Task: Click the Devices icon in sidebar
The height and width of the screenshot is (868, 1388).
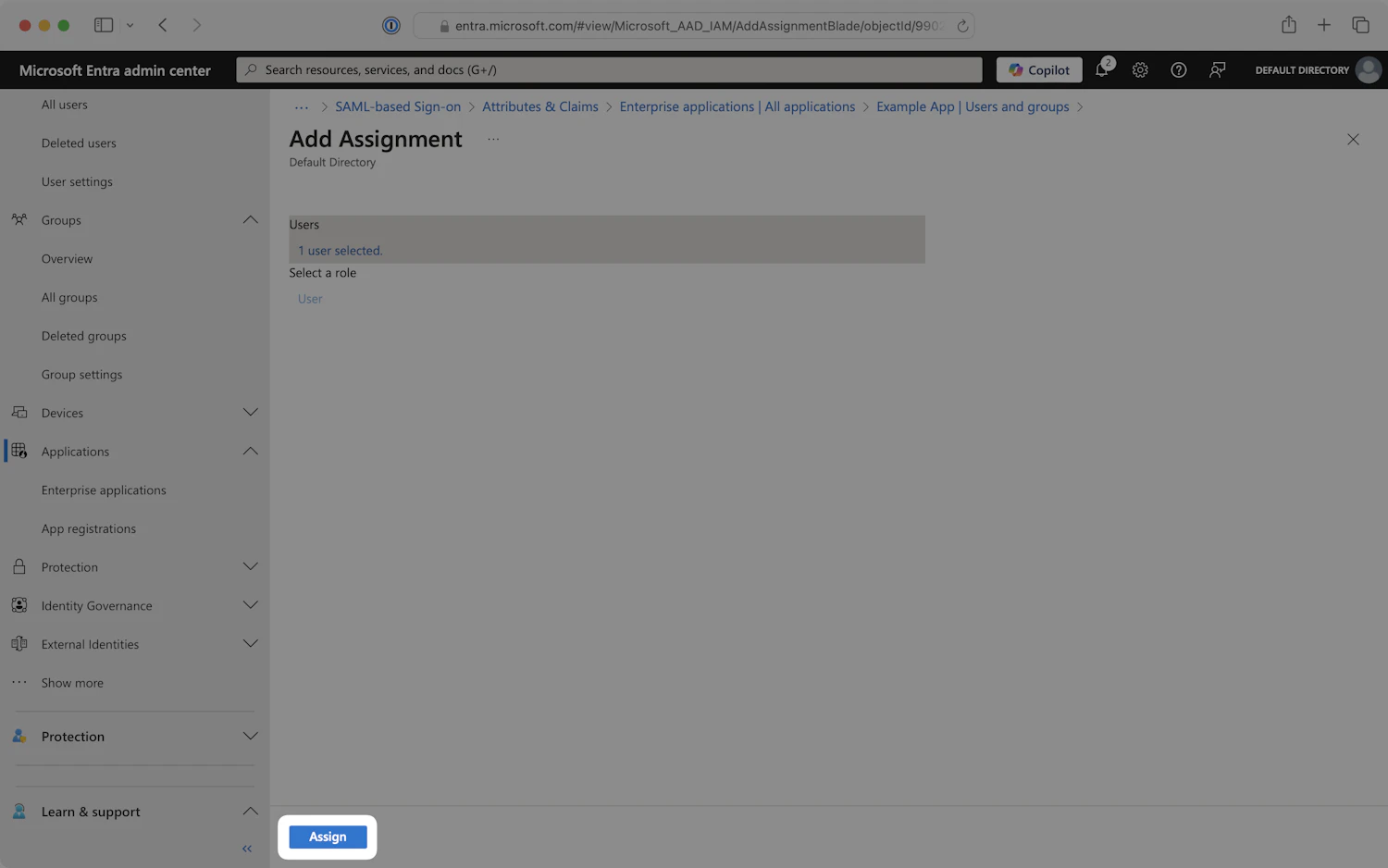Action: tap(19, 413)
